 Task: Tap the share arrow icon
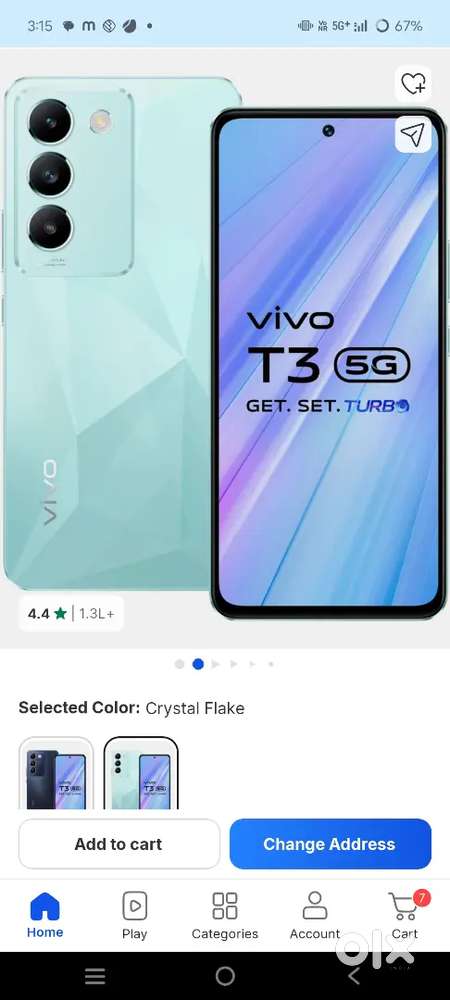pyautogui.click(x=413, y=135)
